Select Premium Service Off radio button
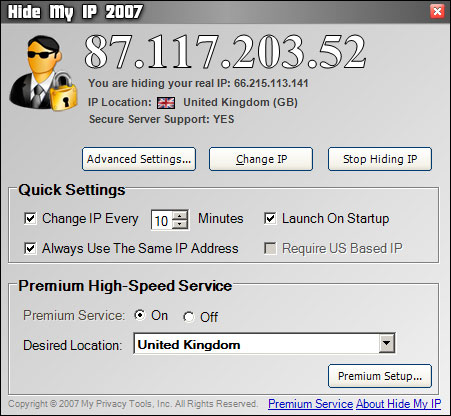Image resolution: width=451 pixels, height=416 pixels. click(188, 317)
